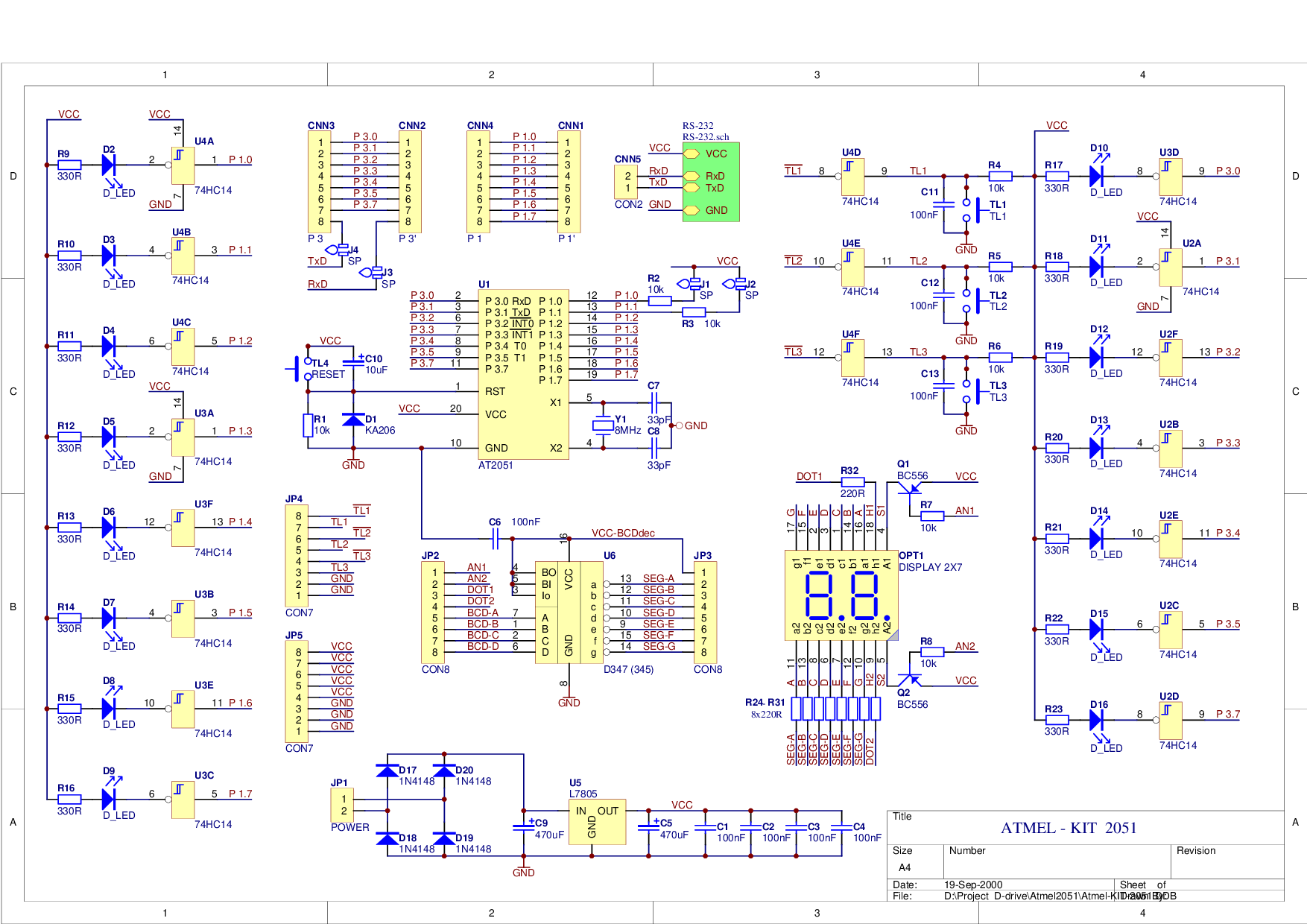Click the C9 470uF capacitor symbol
Screen dimensions: 1307x924
tap(523, 826)
